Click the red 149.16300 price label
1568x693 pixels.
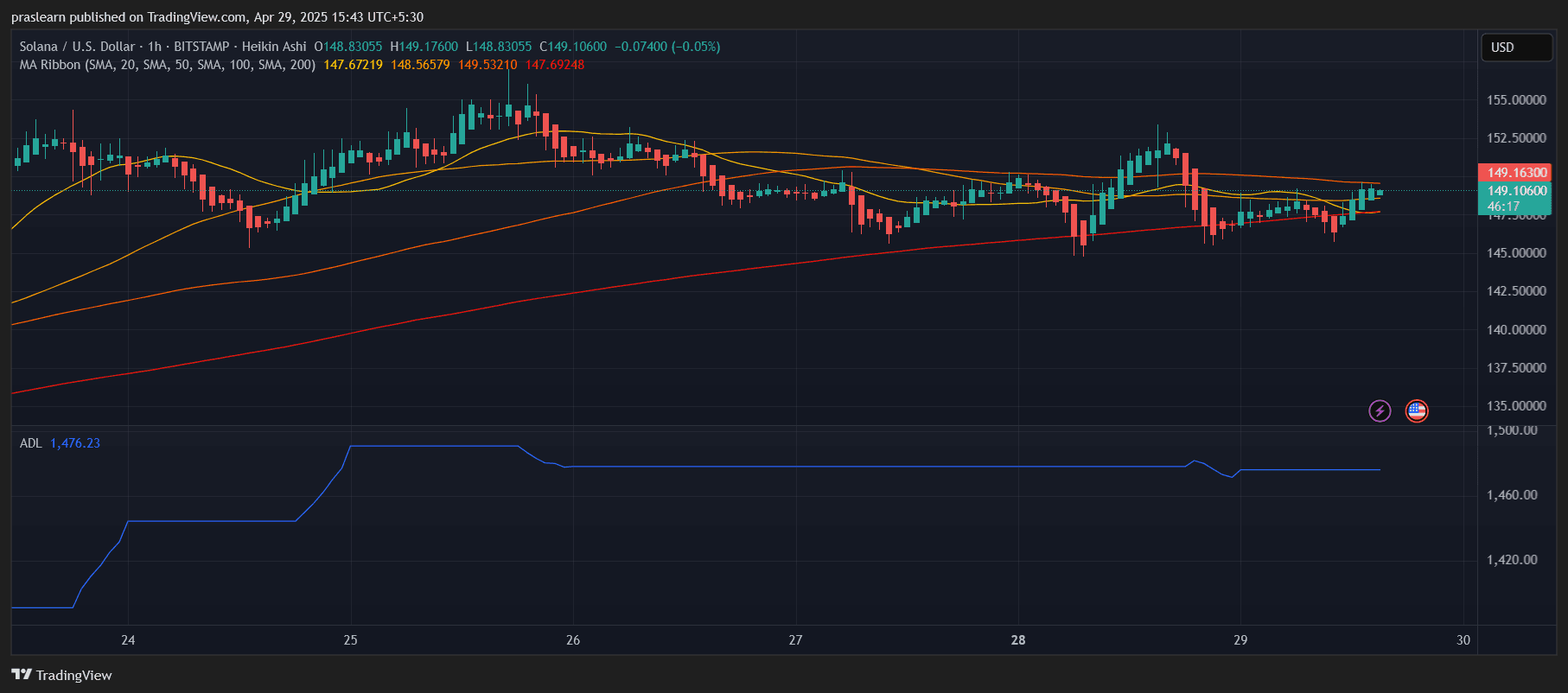[x=1515, y=173]
